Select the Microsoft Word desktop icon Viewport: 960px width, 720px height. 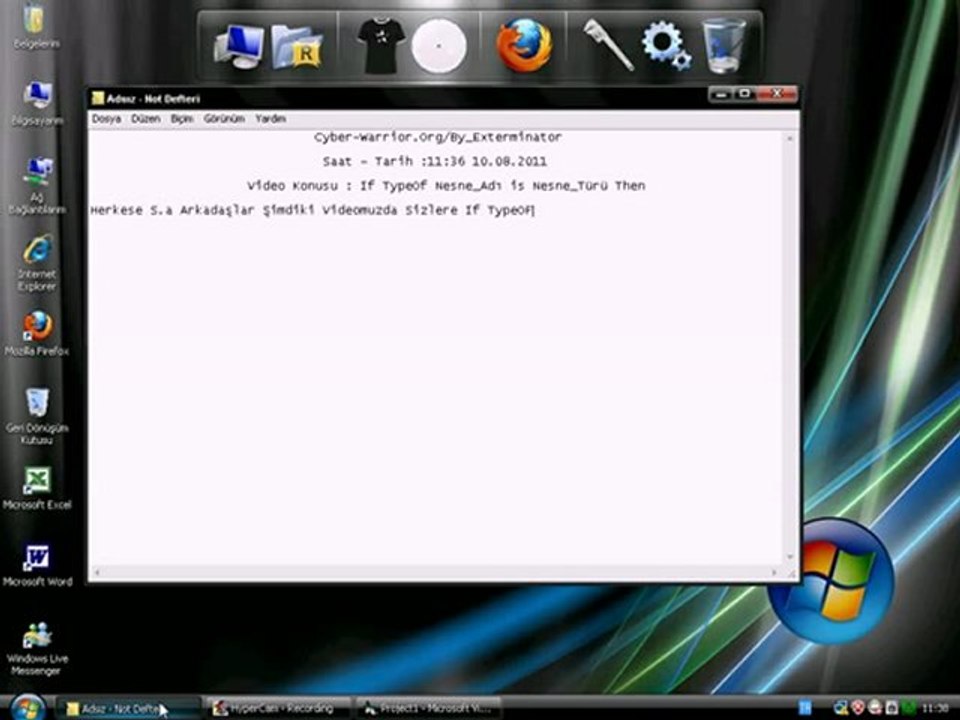pyautogui.click(x=37, y=566)
